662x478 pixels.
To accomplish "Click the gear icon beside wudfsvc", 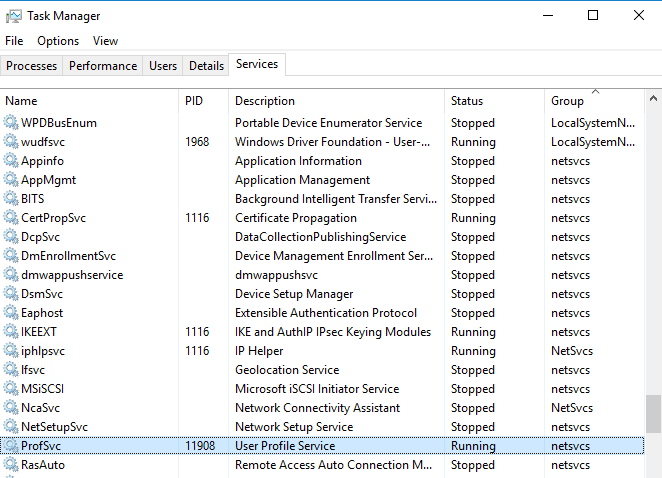I will click(x=11, y=141).
